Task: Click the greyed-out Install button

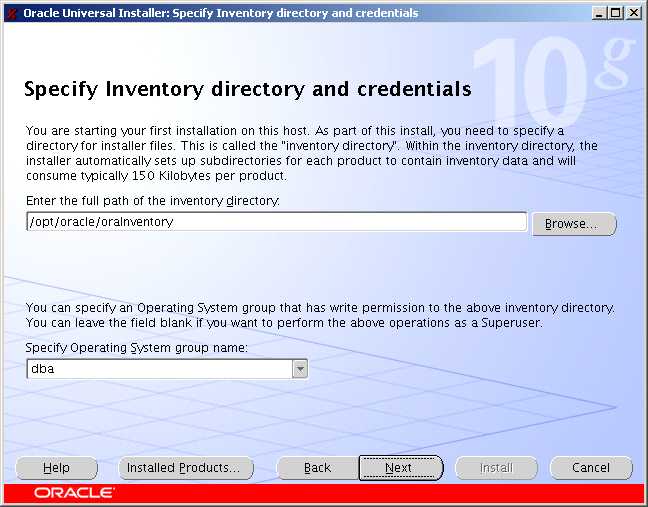Action: coord(496,468)
